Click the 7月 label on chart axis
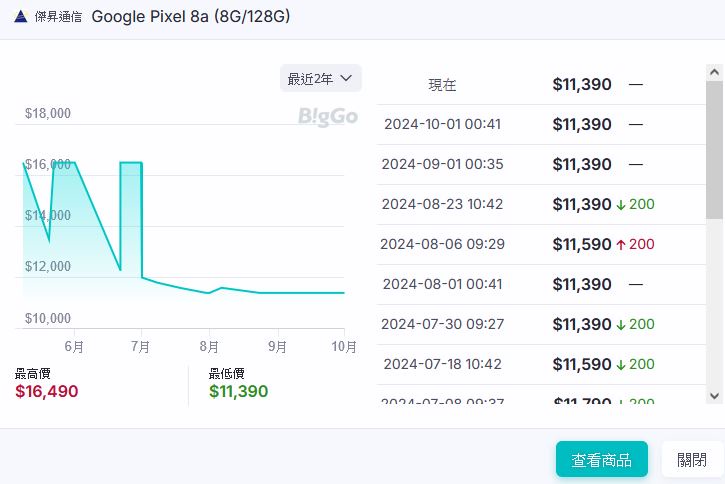The image size is (725, 484). [x=140, y=347]
